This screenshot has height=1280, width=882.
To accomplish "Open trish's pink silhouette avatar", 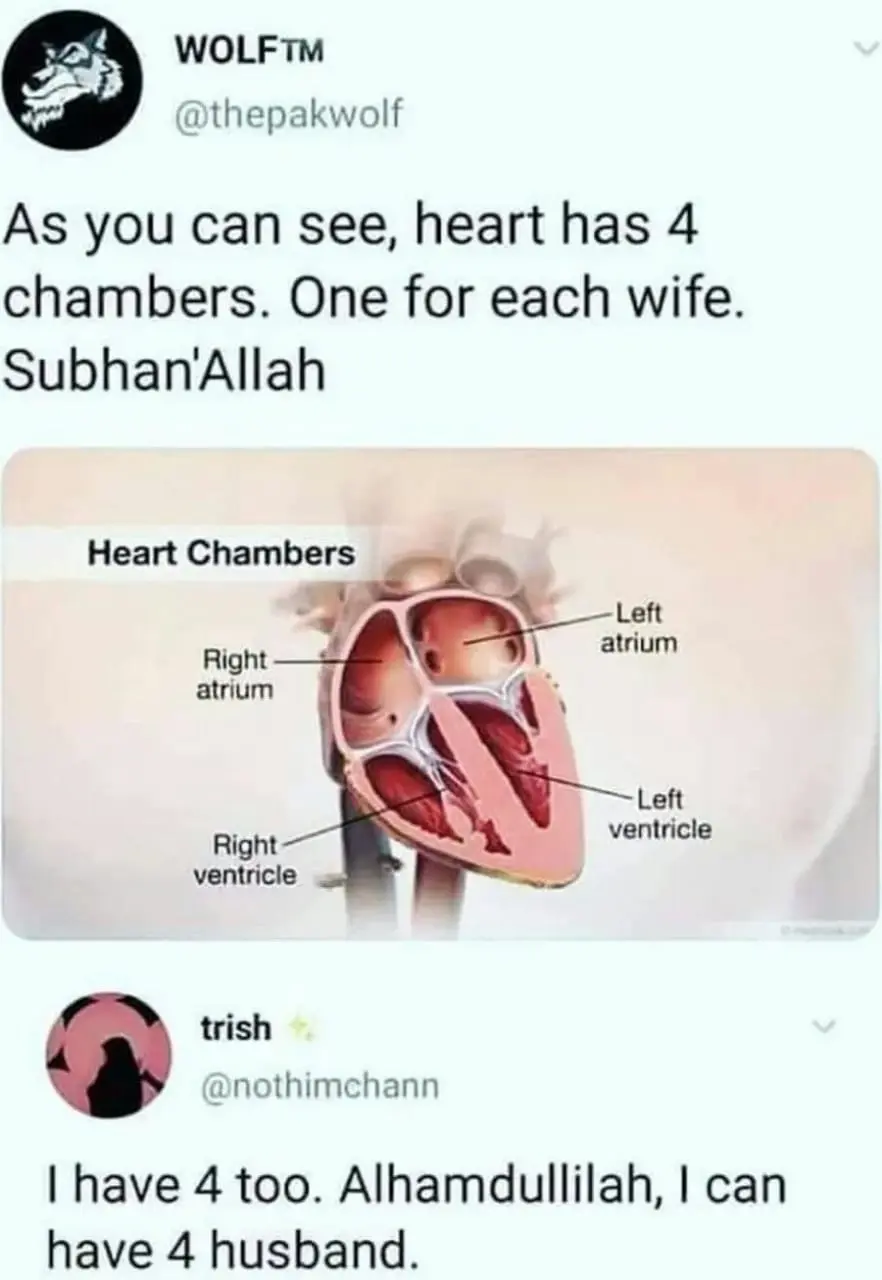I will point(110,1055).
